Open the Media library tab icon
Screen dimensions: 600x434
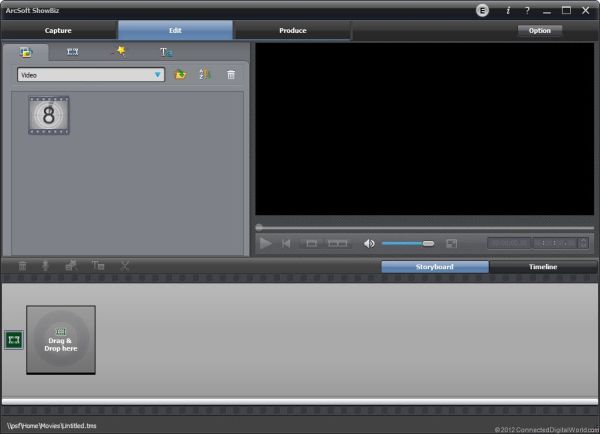[x=26, y=52]
